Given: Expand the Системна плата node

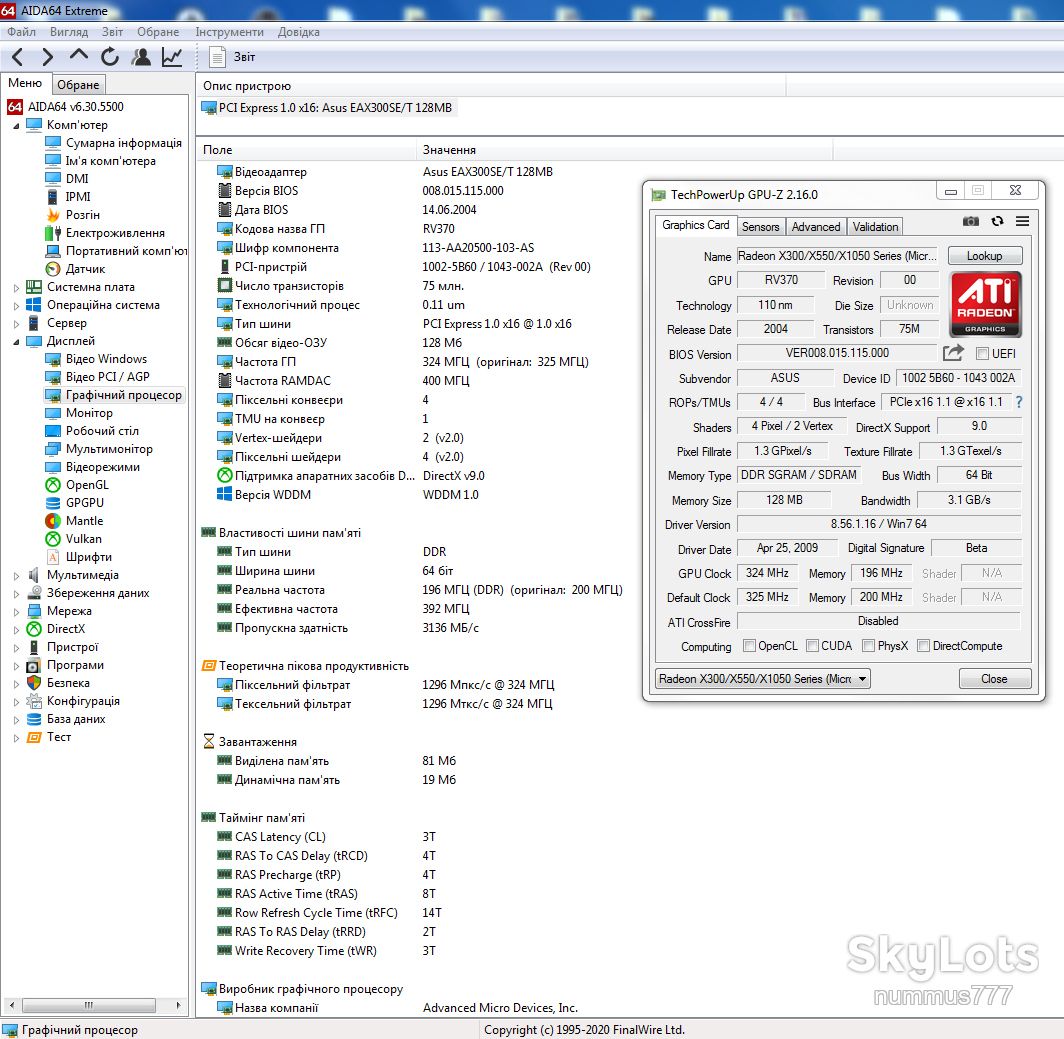Looking at the screenshot, I should (16, 288).
